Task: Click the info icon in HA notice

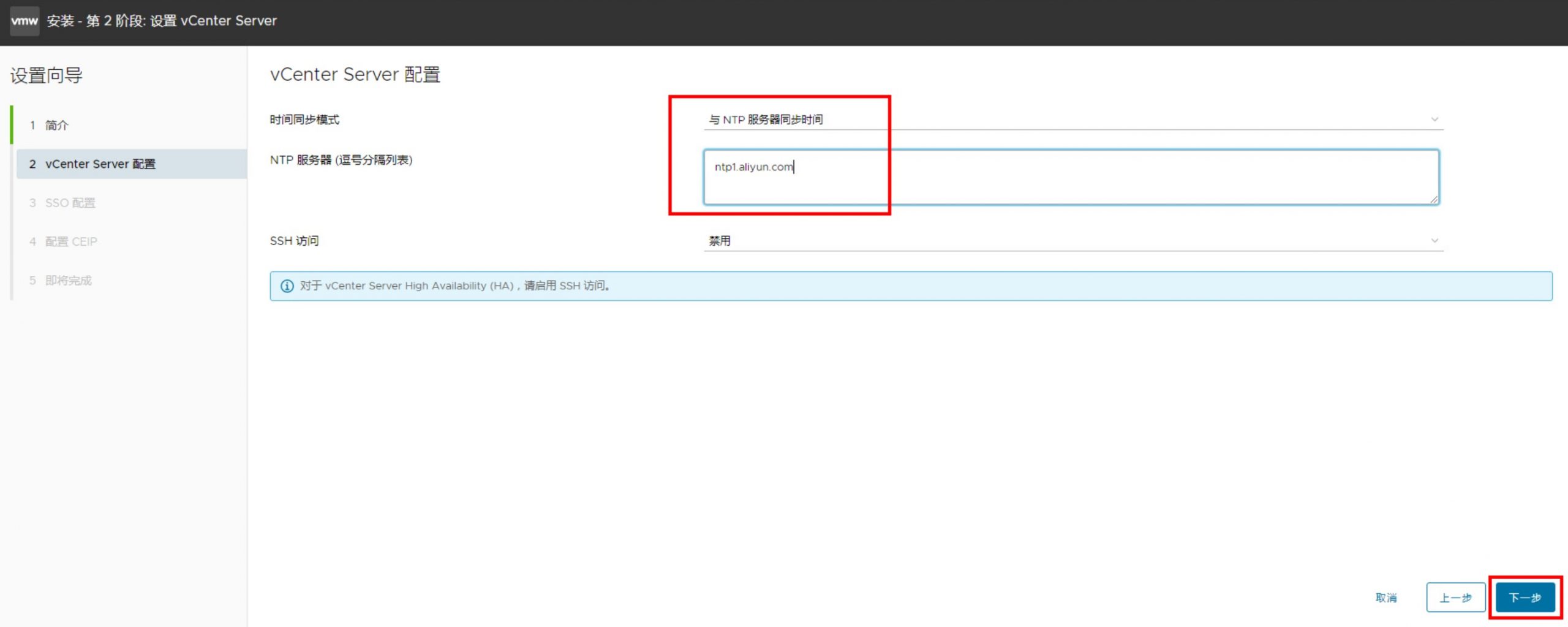Action: coord(287,286)
